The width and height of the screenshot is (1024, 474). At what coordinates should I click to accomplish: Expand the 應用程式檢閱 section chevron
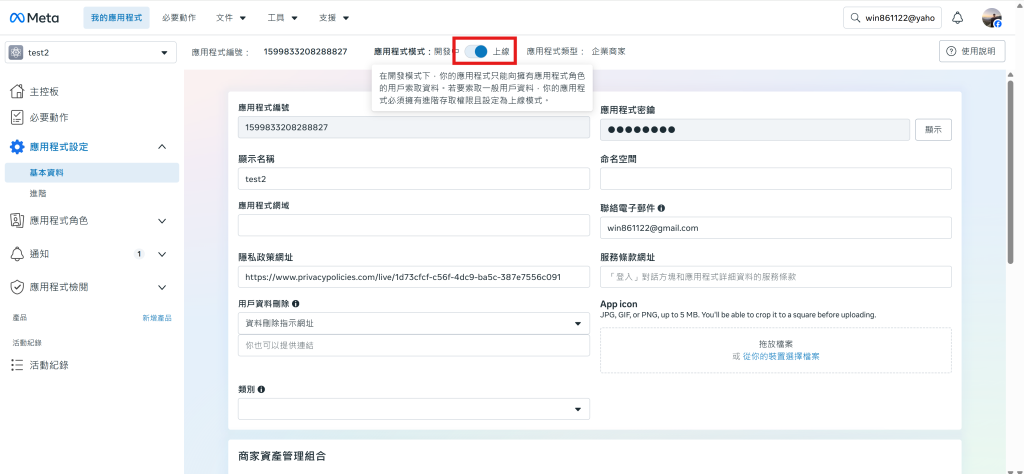(x=163, y=287)
